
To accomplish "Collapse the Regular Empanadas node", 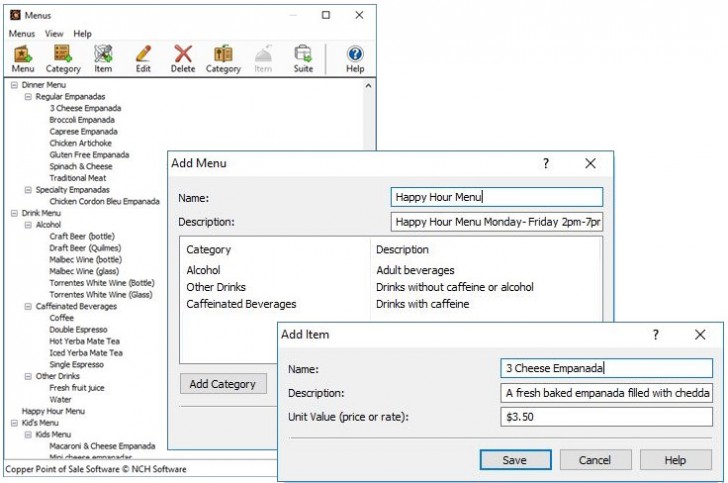I will [28, 97].
